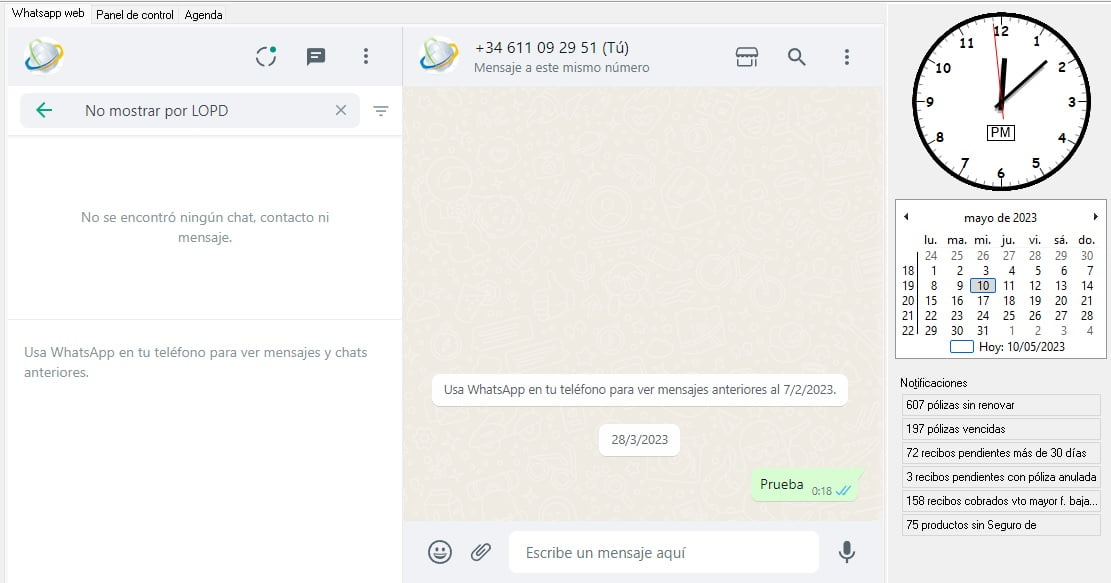Open '607 pólizas sin renovar' notification
Viewport: 1111px width, 583px height.
tap(1000, 405)
